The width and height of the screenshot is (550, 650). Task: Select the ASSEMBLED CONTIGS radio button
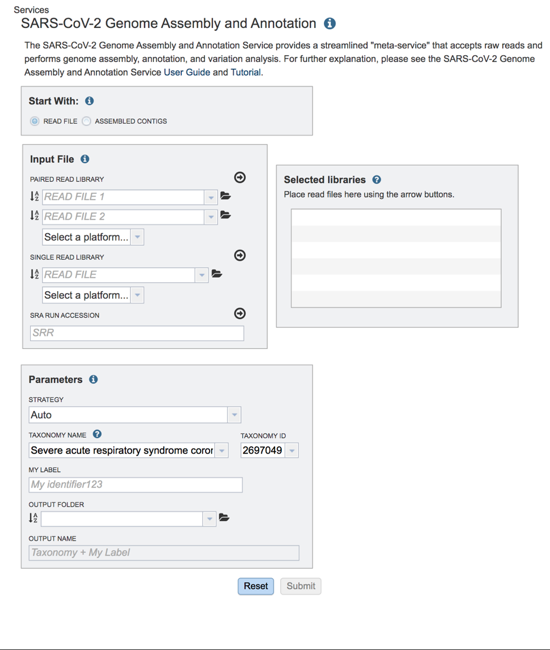pos(86,121)
